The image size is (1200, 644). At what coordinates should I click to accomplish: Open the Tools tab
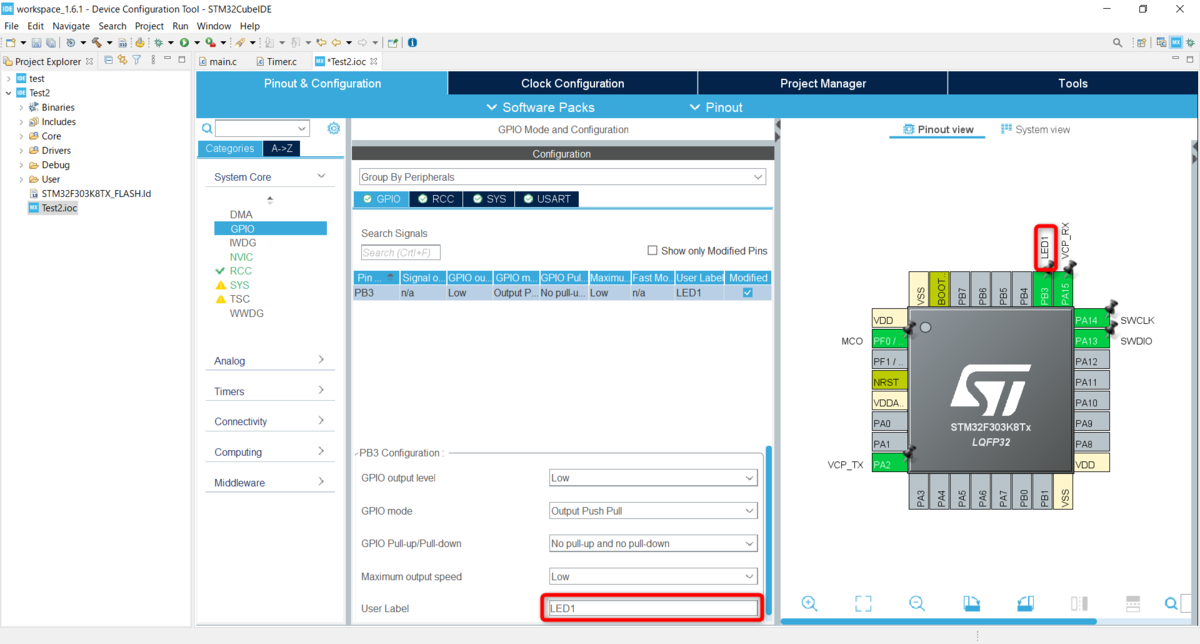1073,83
